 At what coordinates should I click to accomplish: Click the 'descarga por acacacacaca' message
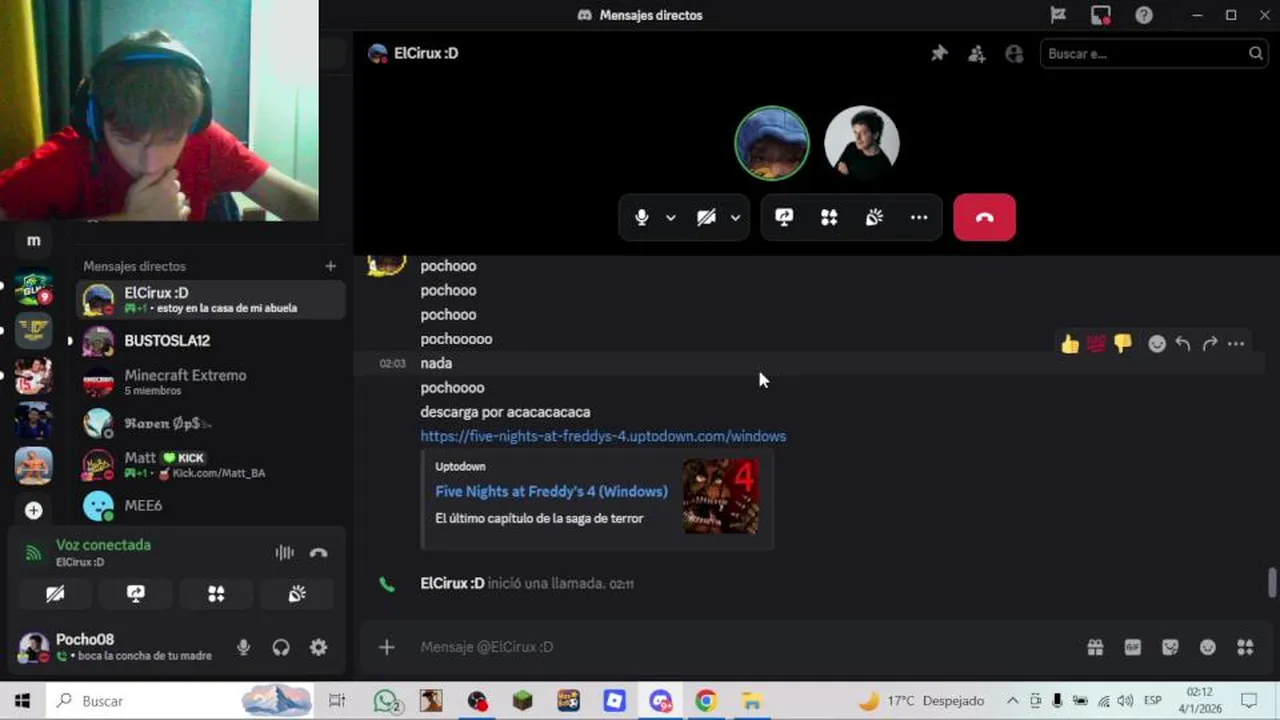(505, 412)
